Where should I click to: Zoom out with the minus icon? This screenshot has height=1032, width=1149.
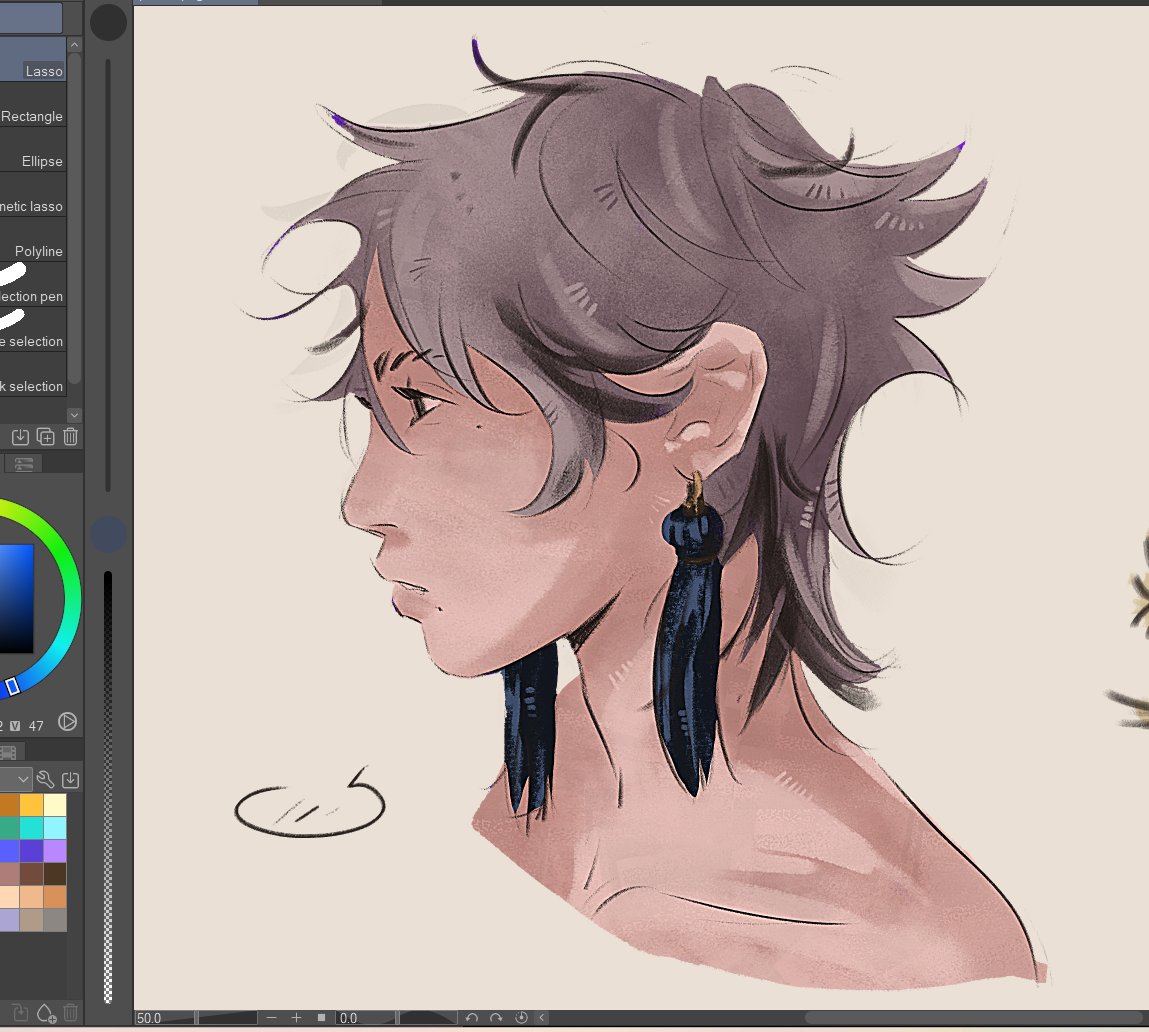[272, 1017]
